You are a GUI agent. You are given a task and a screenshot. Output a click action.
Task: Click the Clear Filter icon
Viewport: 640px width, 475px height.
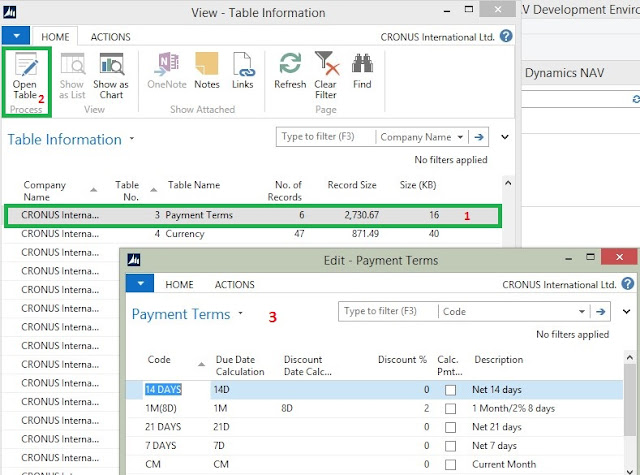[x=326, y=64]
